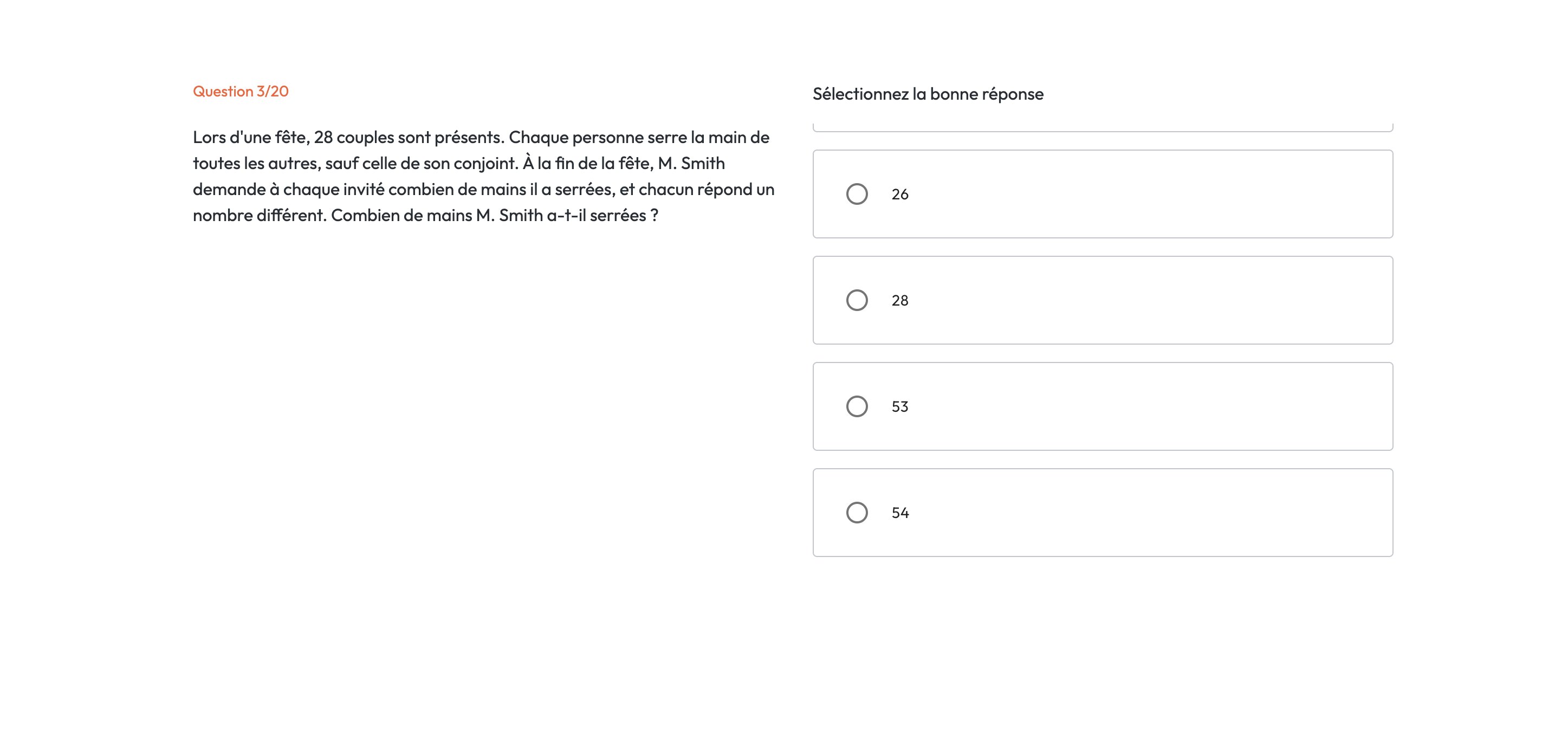Click the question line starting "demande à chaque"
Viewport: 1568px width, 738px height.
[x=483, y=189]
